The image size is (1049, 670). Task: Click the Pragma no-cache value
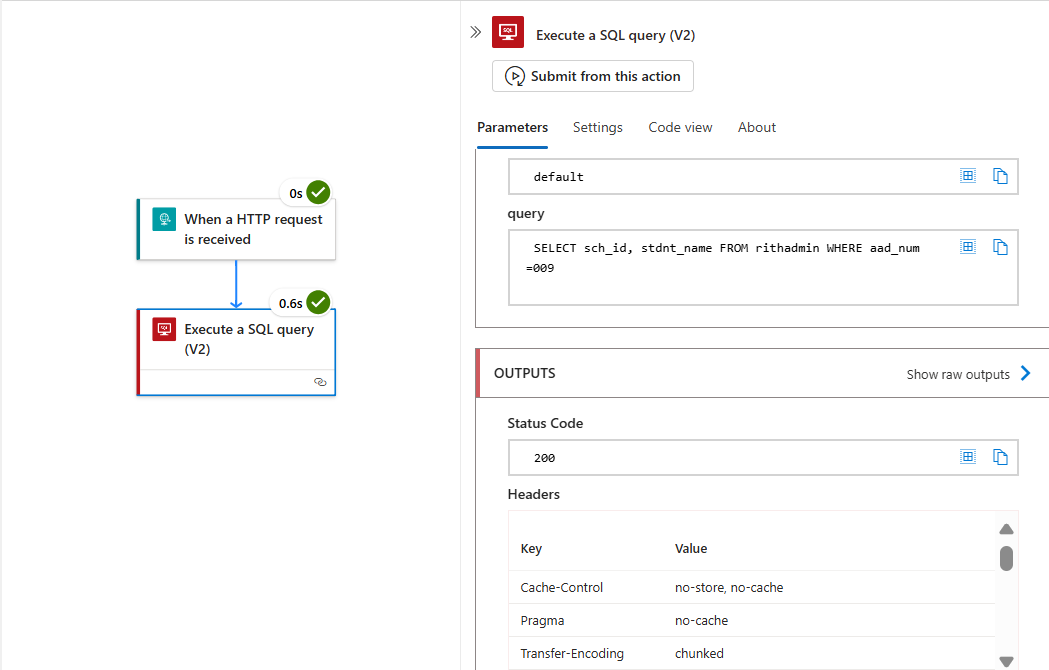701,620
